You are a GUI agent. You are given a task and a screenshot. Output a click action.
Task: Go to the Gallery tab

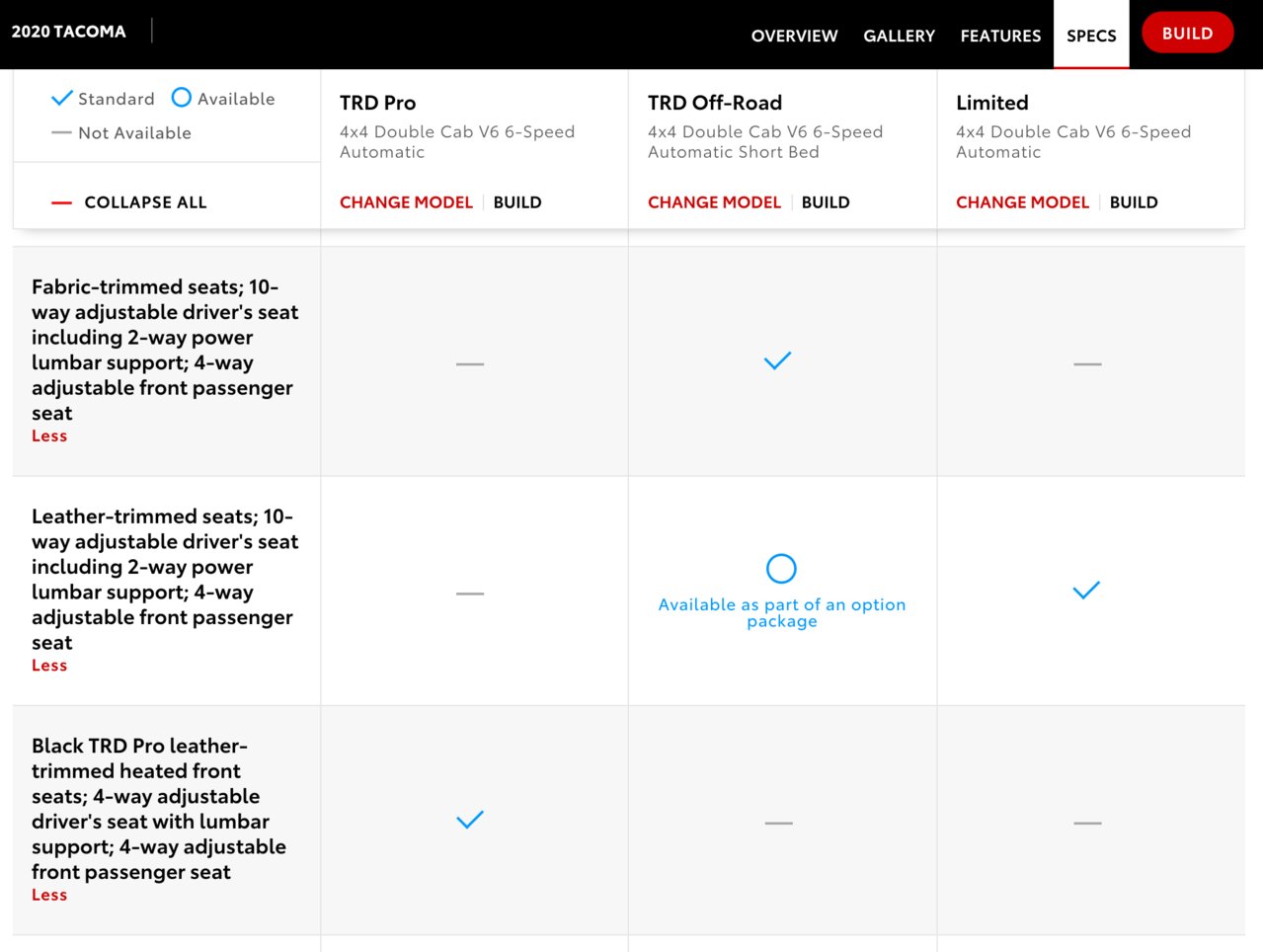pos(899,36)
